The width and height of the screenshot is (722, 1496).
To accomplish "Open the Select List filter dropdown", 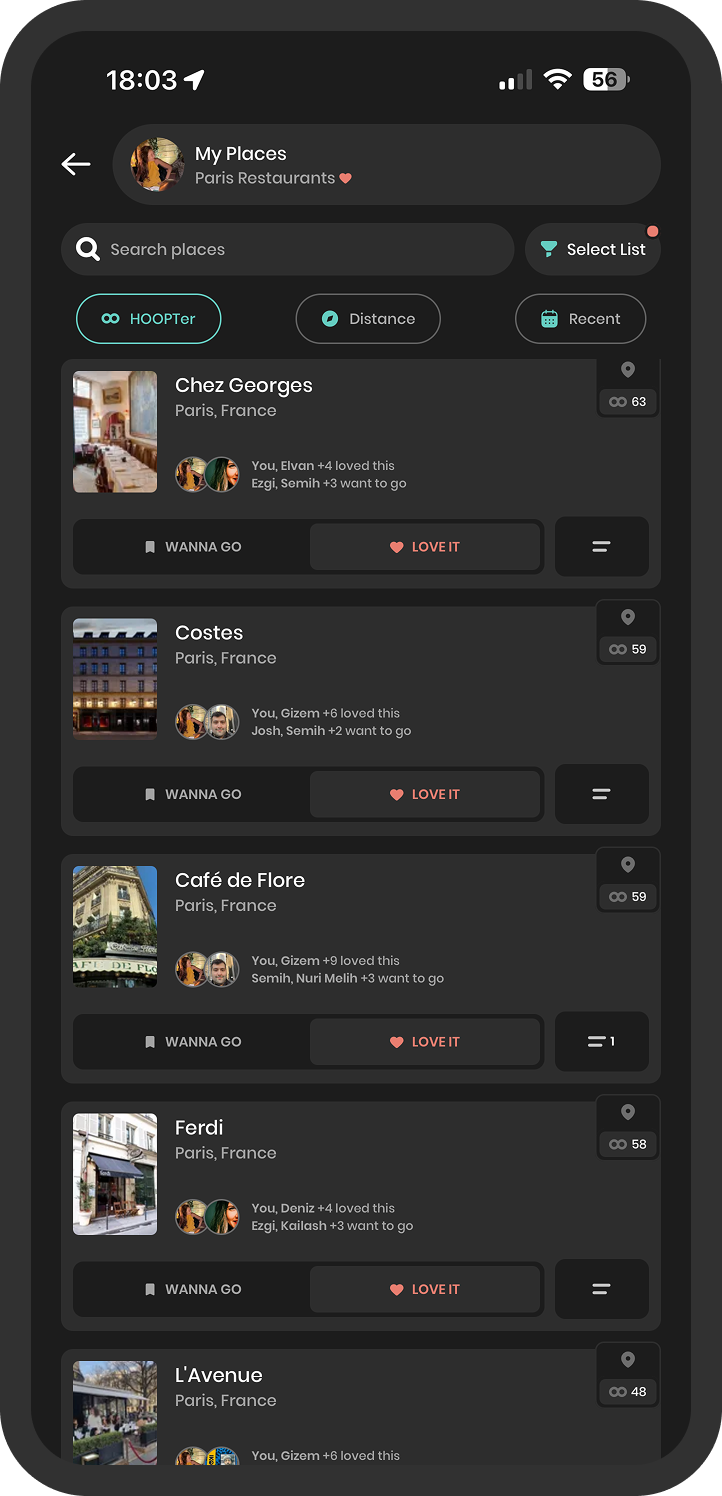I will click(x=593, y=249).
